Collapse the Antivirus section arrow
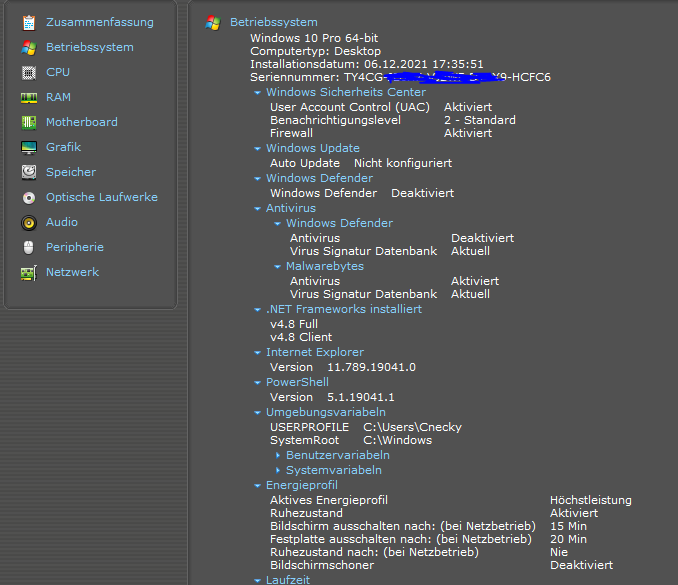 (257, 208)
